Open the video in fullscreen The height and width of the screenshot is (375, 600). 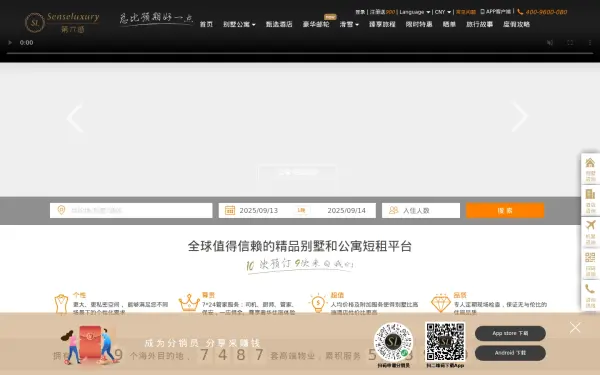click(570, 42)
